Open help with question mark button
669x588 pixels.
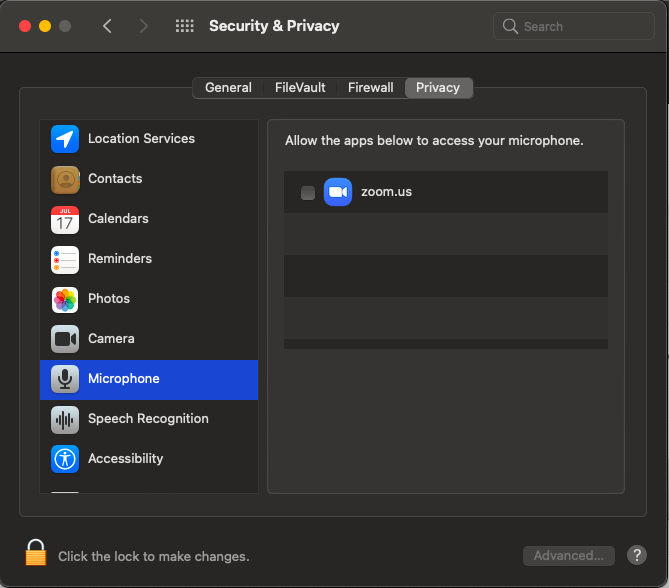[637, 556]
